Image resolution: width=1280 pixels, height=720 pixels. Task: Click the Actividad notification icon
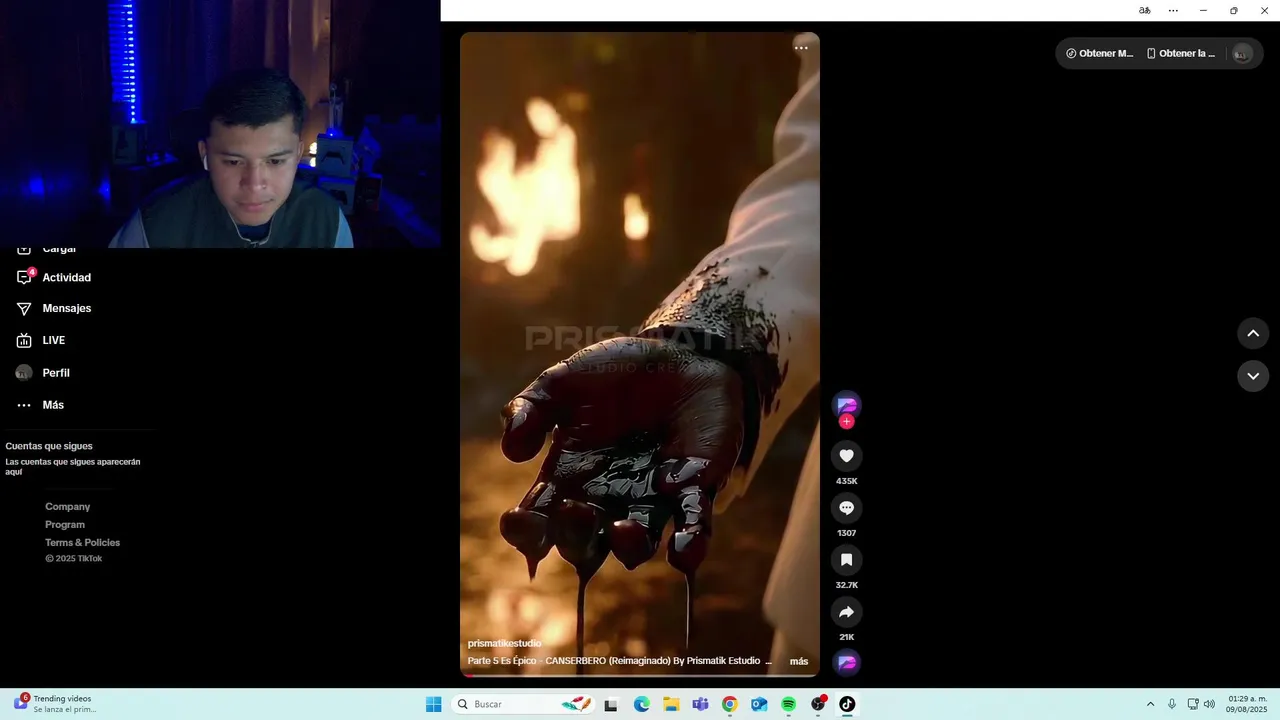tap(24, 277)
